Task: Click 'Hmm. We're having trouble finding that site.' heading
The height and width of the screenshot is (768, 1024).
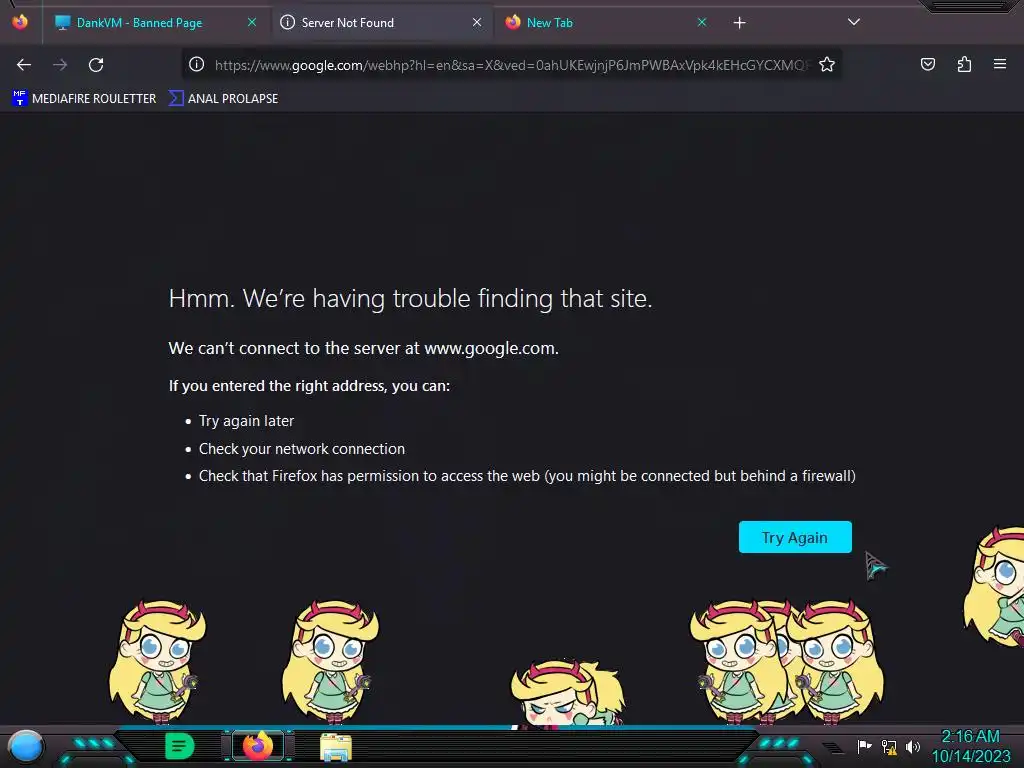Action: pyautogui.click(x=410, y=298)
